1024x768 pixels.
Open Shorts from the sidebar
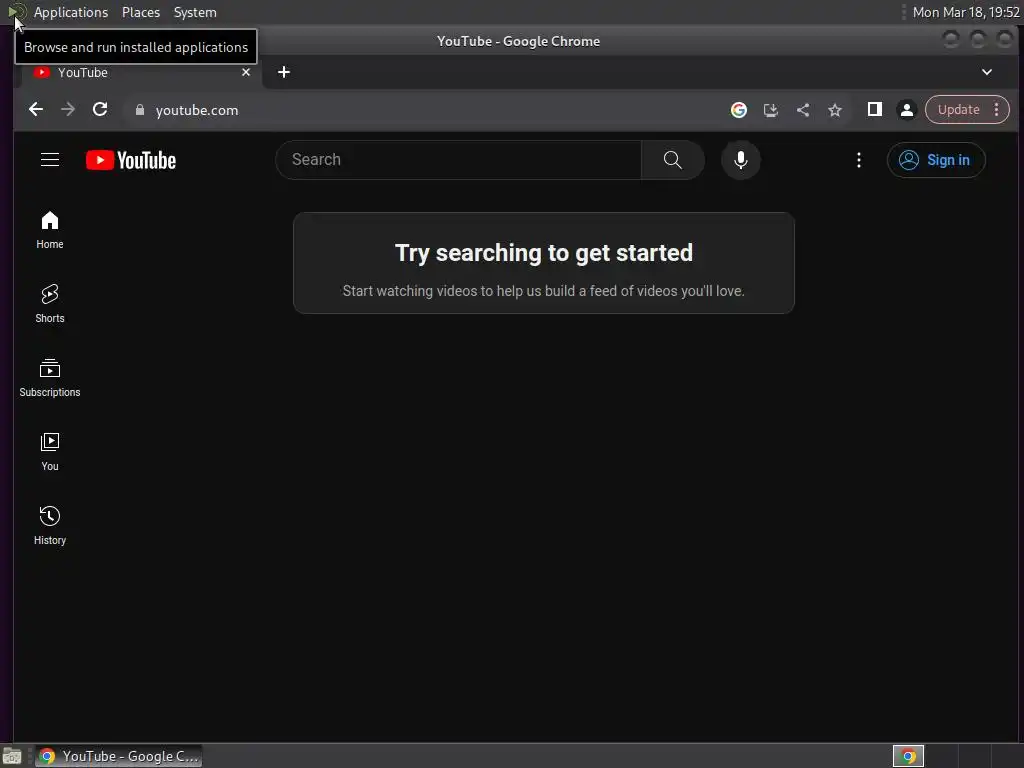coord(50,304)
